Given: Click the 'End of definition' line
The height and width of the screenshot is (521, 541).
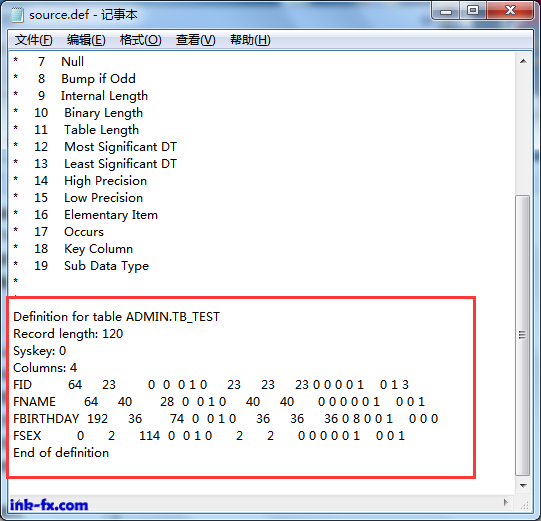Looking at the screenshot, I should tap(61, 453).
